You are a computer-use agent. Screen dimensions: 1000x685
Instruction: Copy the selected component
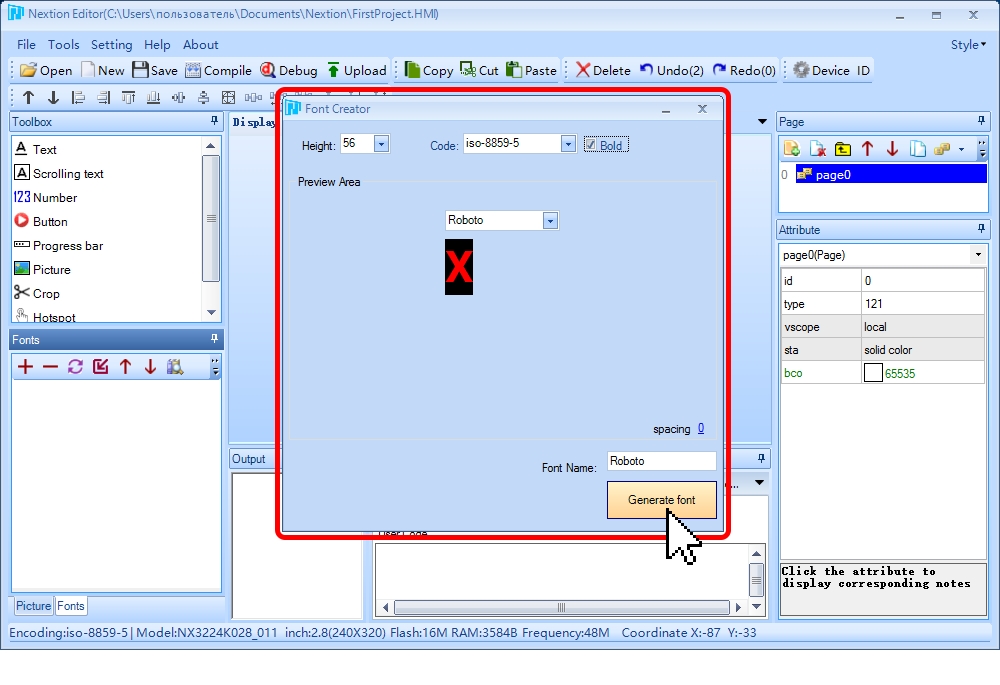pyautogui.click(x=429, y=70)
